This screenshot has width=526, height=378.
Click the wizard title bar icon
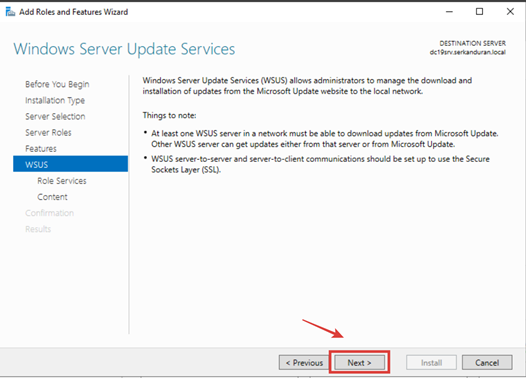tap(10, 12)
